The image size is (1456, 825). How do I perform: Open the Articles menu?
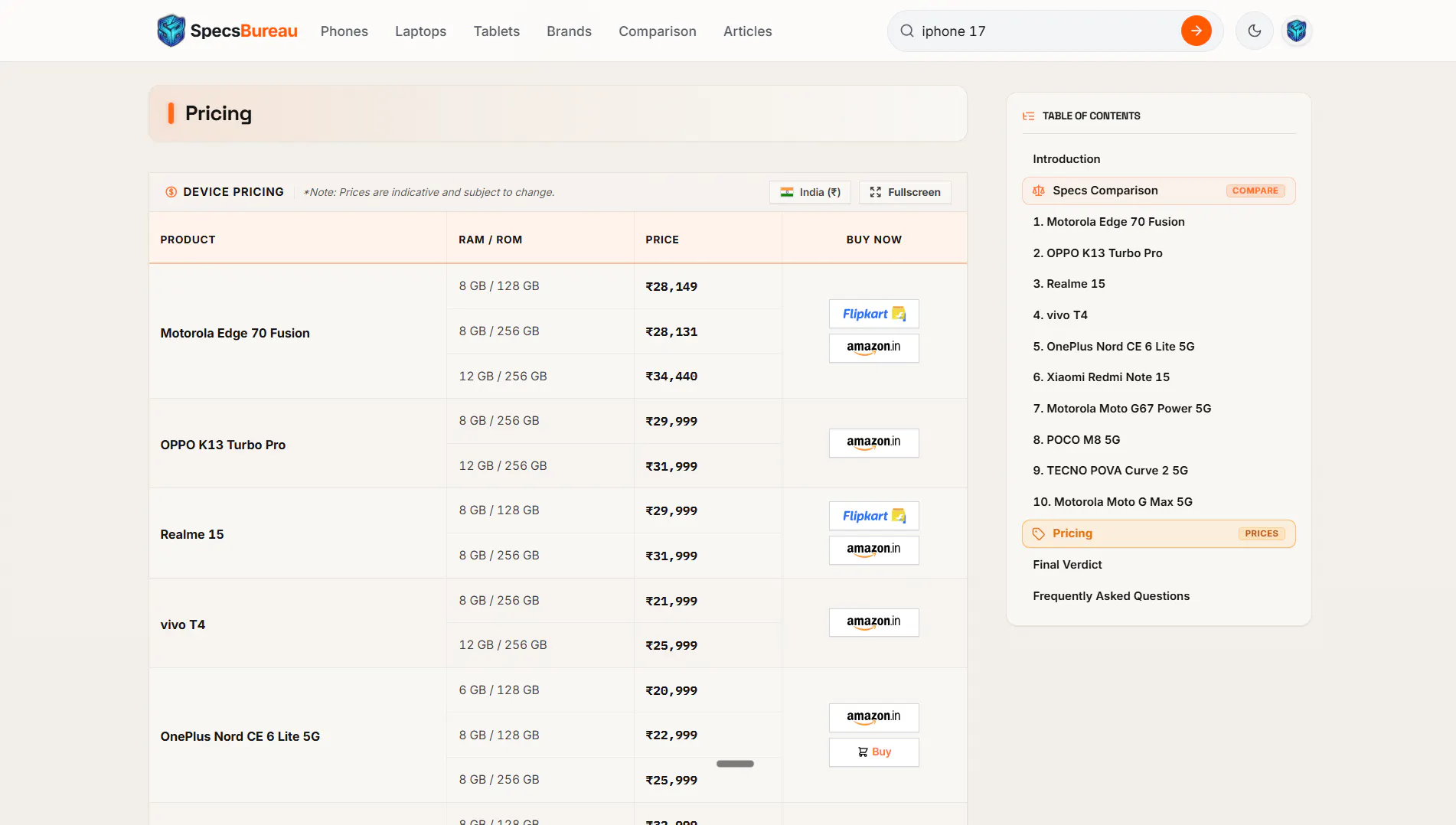pyautogui.click(x=747, y=31)
